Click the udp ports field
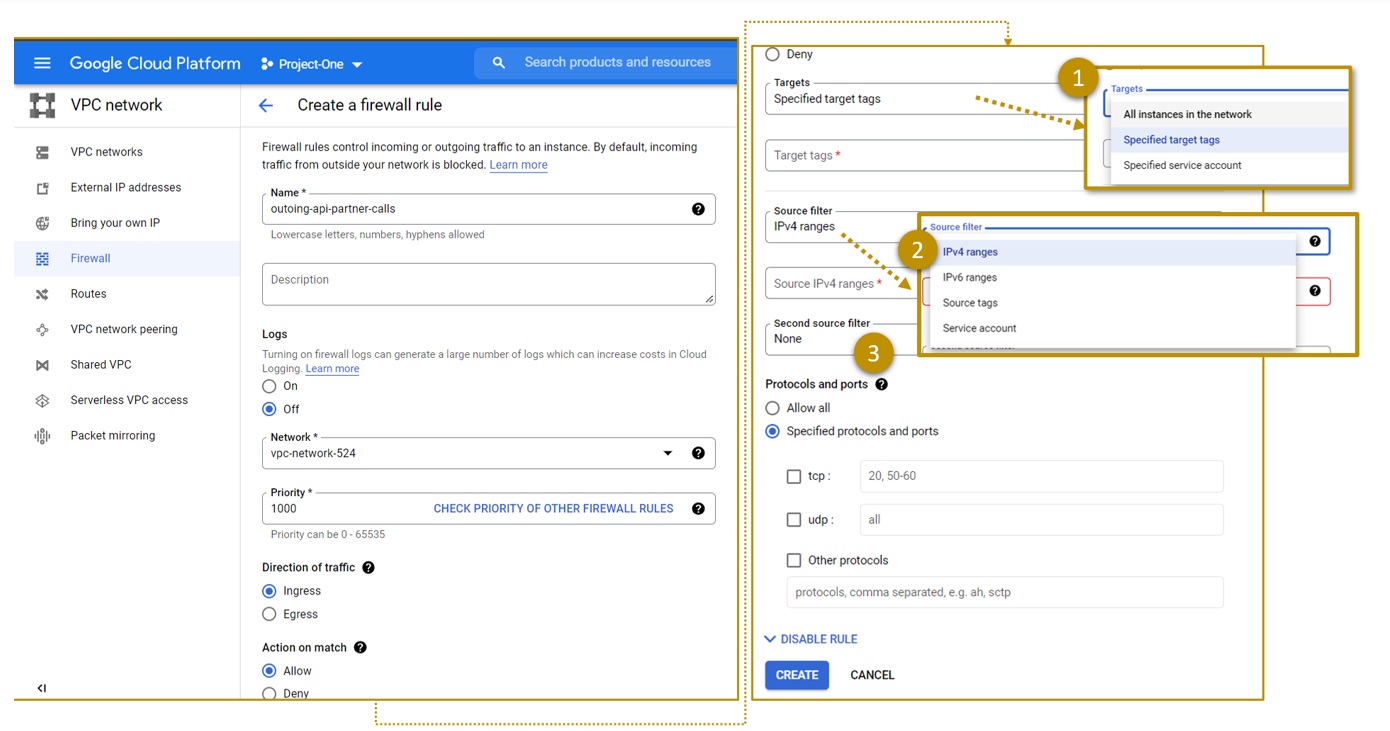The height and width of the screenshot is (731, 1390). click(1041, 520)
